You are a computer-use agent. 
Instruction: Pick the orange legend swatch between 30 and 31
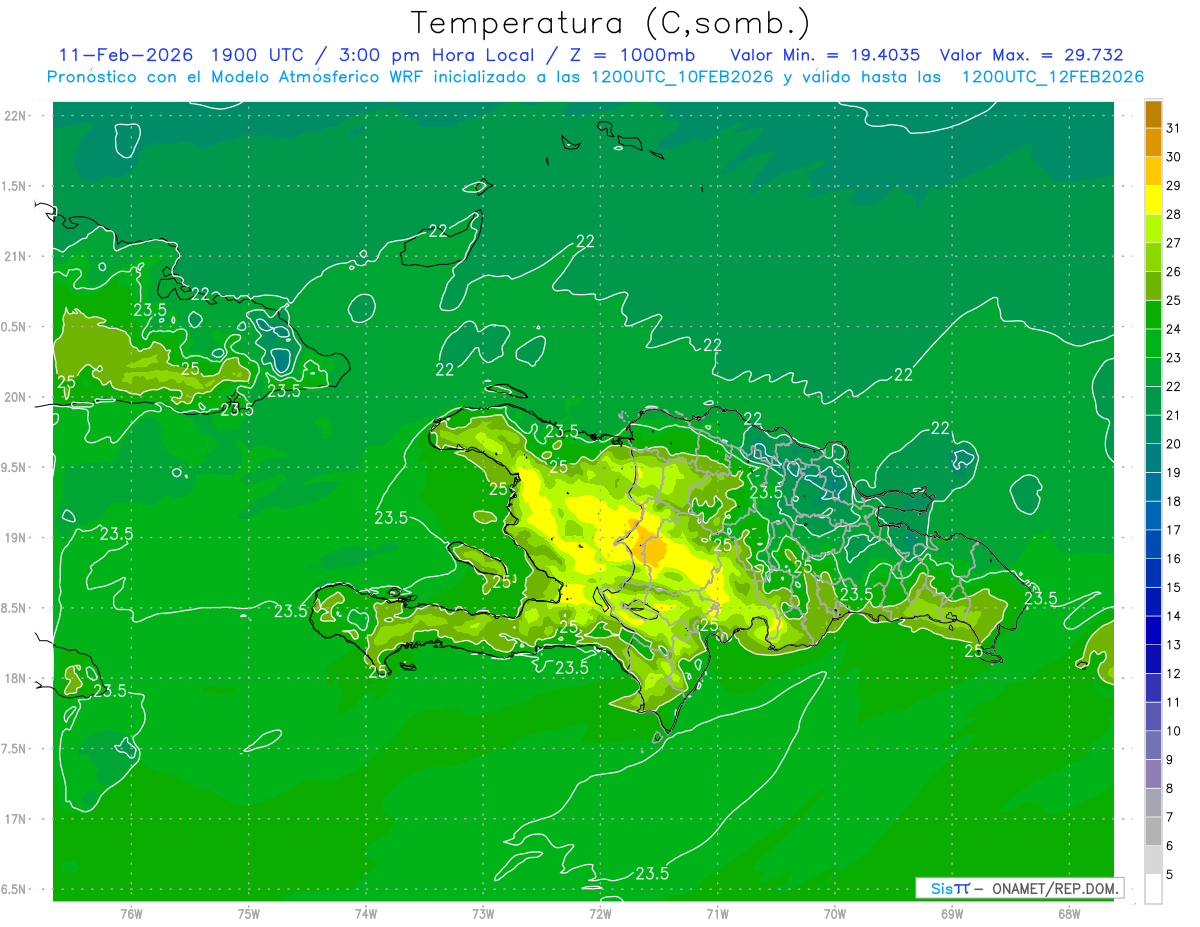point(1153,142)
